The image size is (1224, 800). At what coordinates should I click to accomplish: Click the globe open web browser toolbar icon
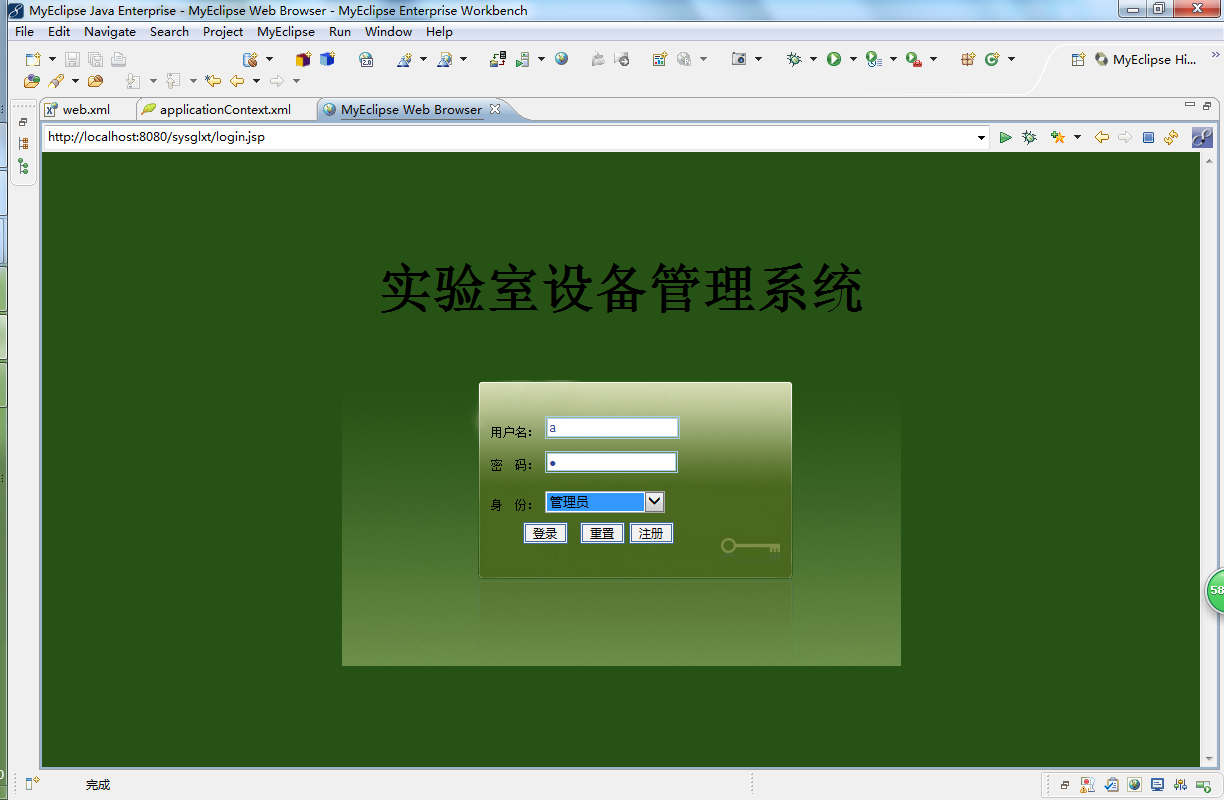[x=562, y=60]
